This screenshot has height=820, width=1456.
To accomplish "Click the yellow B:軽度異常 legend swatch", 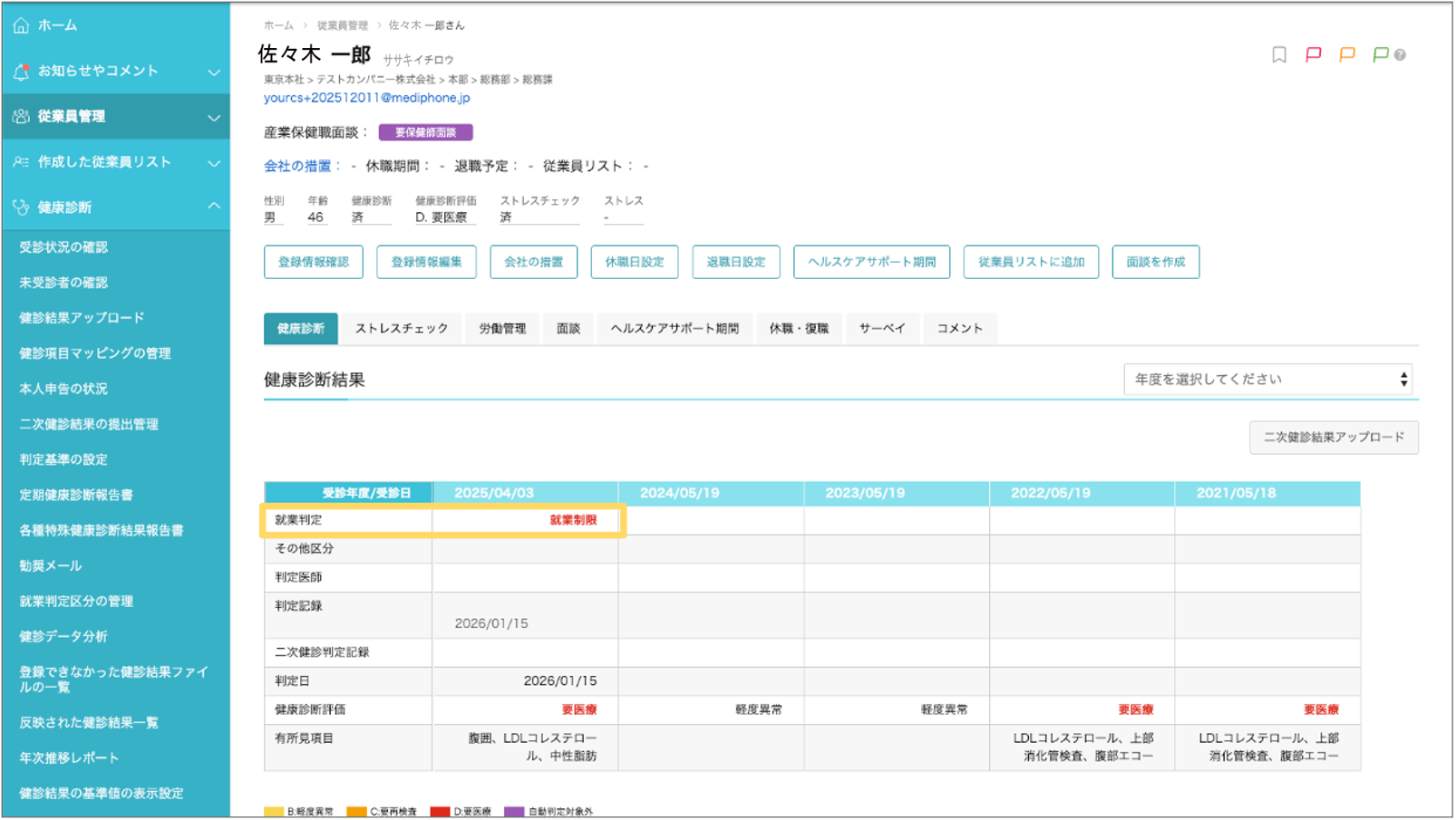I will pyautogui.click(x=274, y=812).
